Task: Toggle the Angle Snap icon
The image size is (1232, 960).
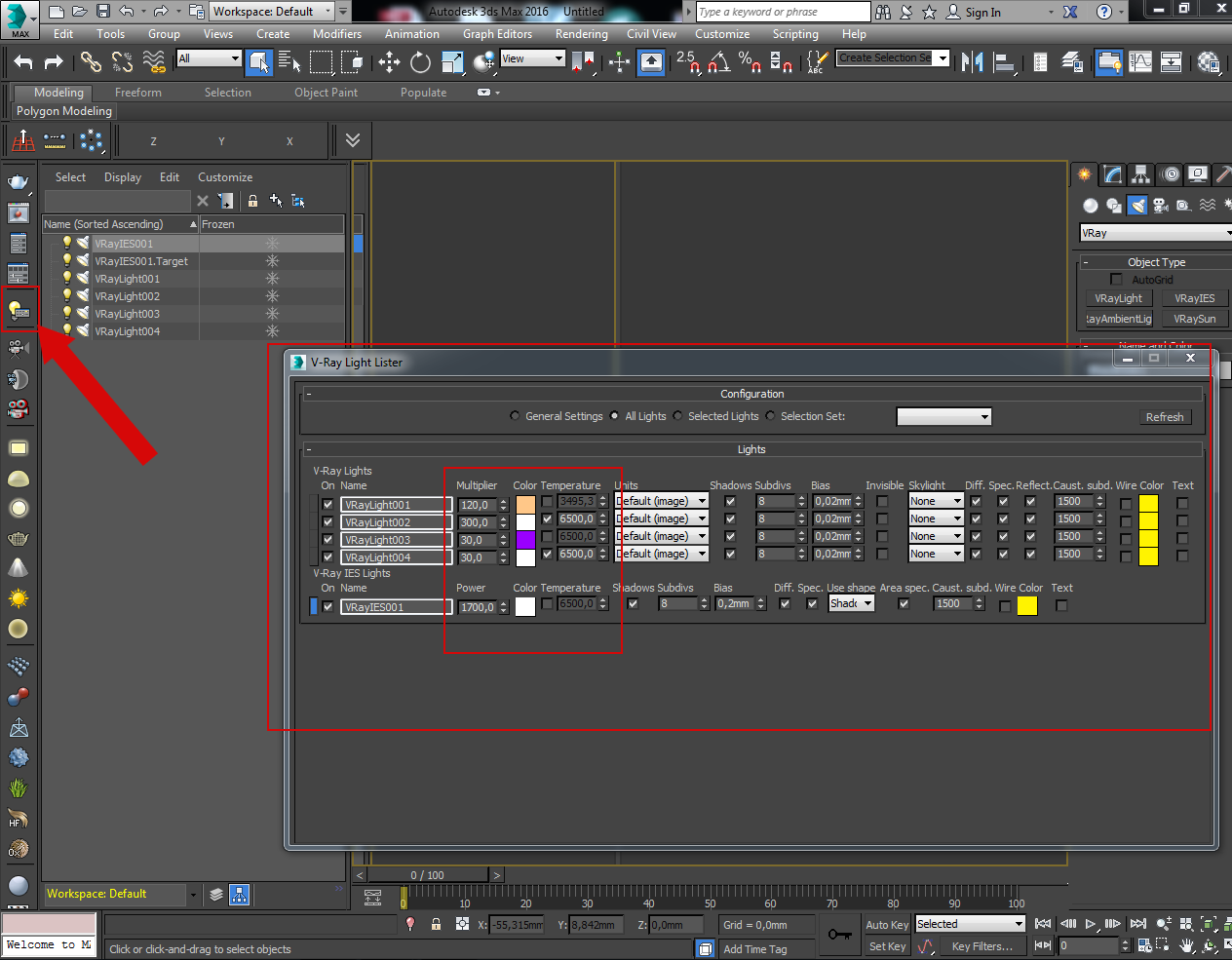Action: (x=718, y=62)
